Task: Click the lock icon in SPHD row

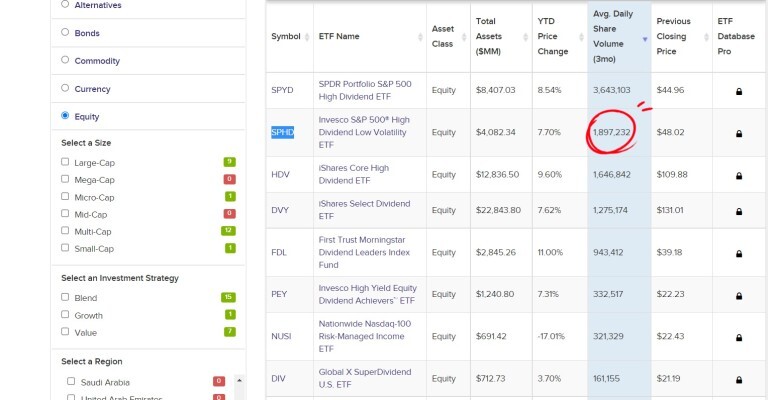Action: coord(738,133)
